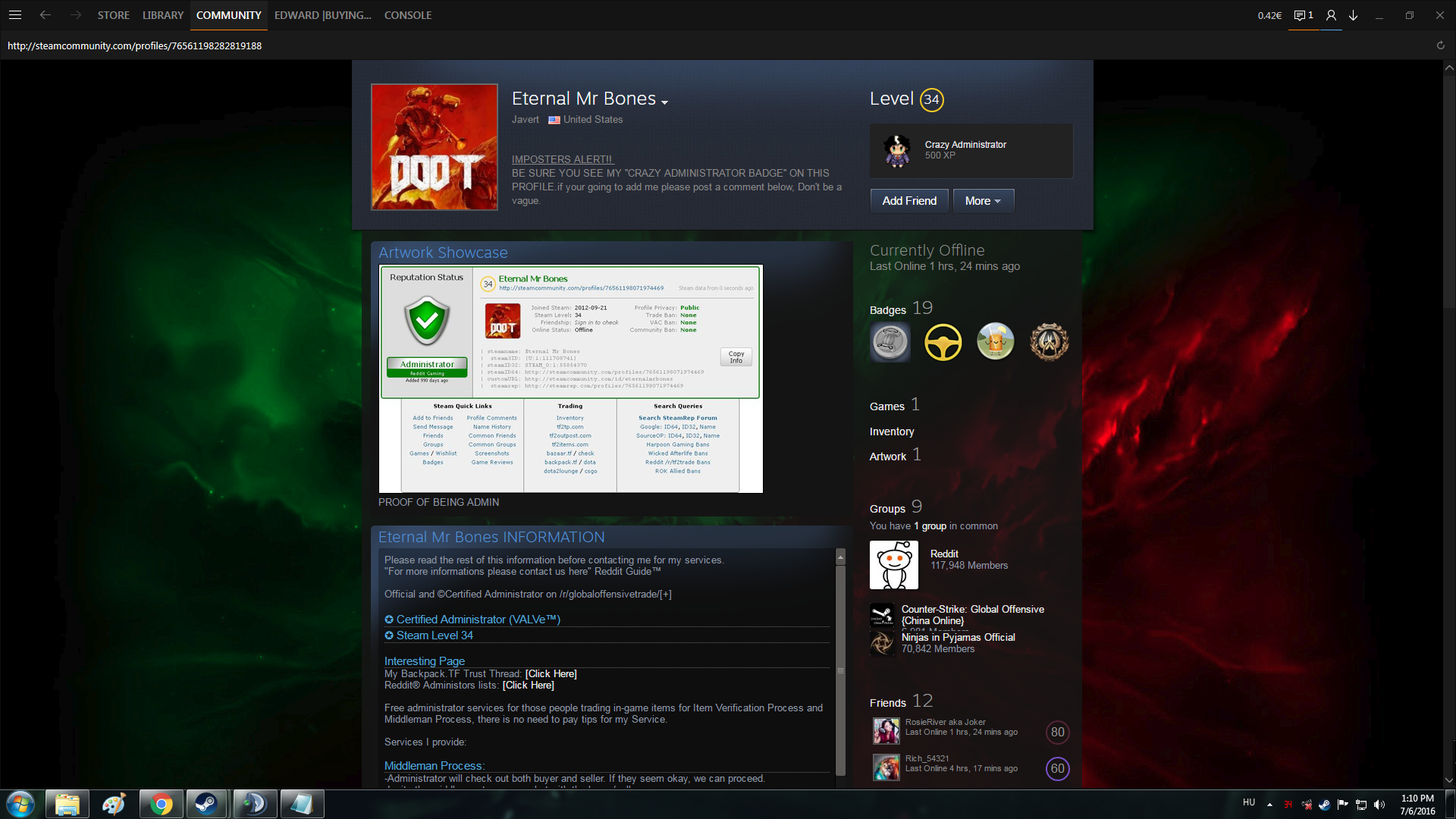Open the Artwork Showcase reputation screenshot
The height and width of the screenshot is (819, 1456).
tap(570, 378)
